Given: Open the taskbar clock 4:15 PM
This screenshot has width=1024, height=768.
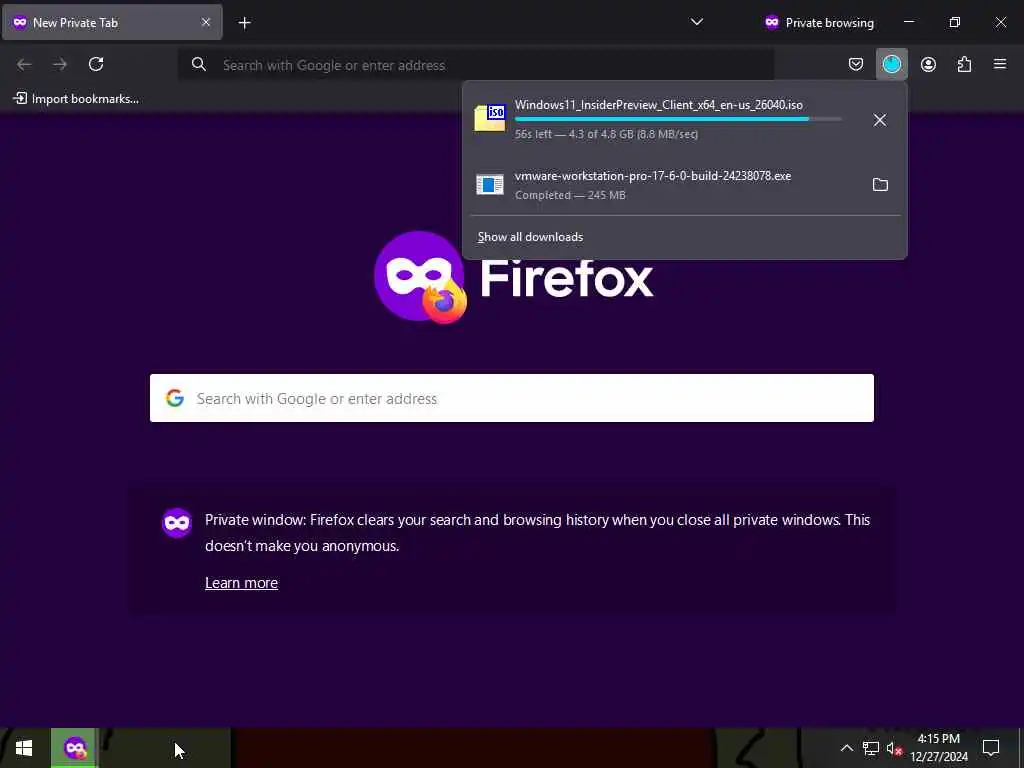Looking at the screenshot, I should coord(939,748).
